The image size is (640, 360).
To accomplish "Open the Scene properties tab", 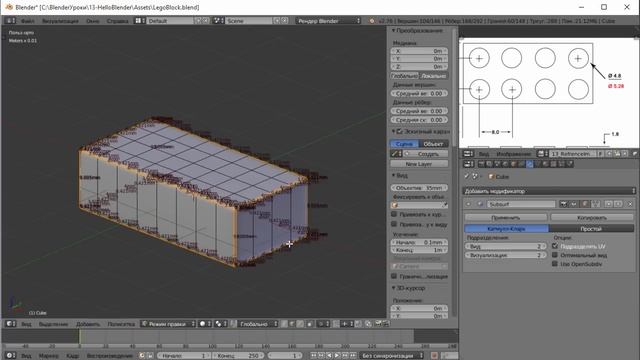I will click(x=497, y=164).
